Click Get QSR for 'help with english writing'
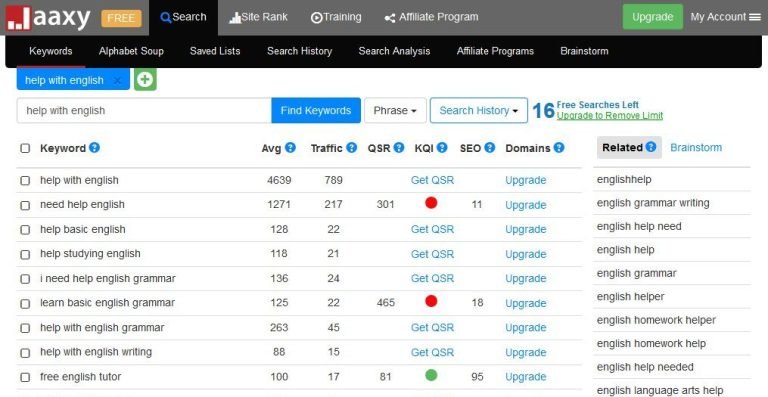 [432, 352]
